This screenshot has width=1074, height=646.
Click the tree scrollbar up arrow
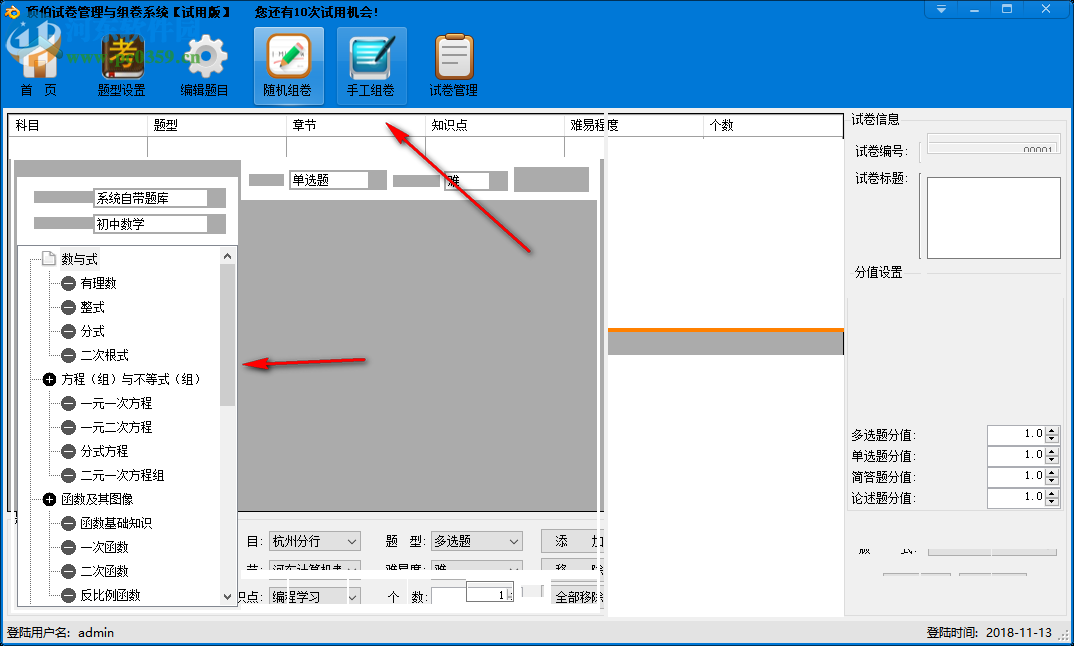point(227,256)
